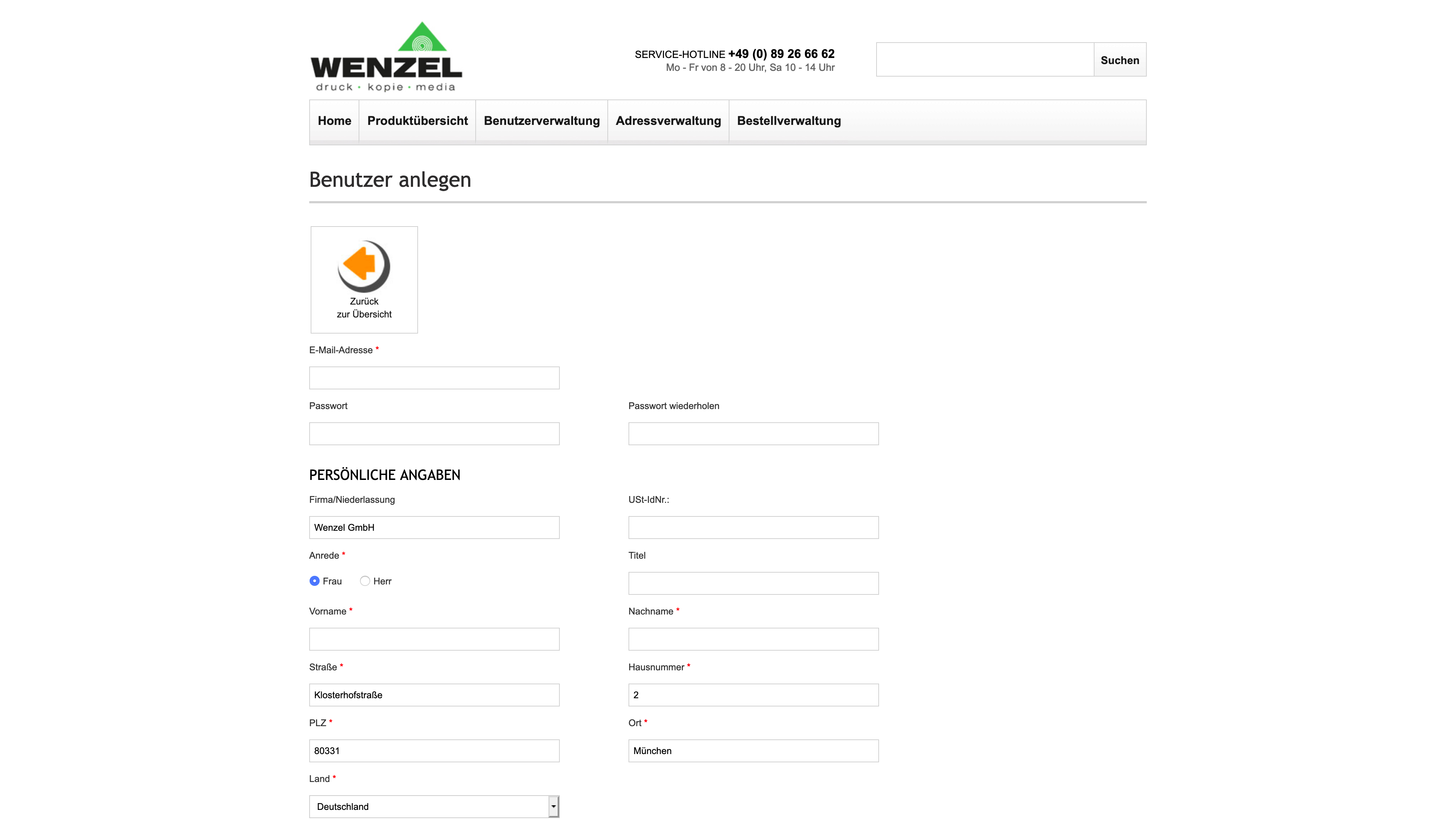Viewport: 1456px width, 826px height.
Task: Select the Frau radio button
Action: click(x=315, y=581)
